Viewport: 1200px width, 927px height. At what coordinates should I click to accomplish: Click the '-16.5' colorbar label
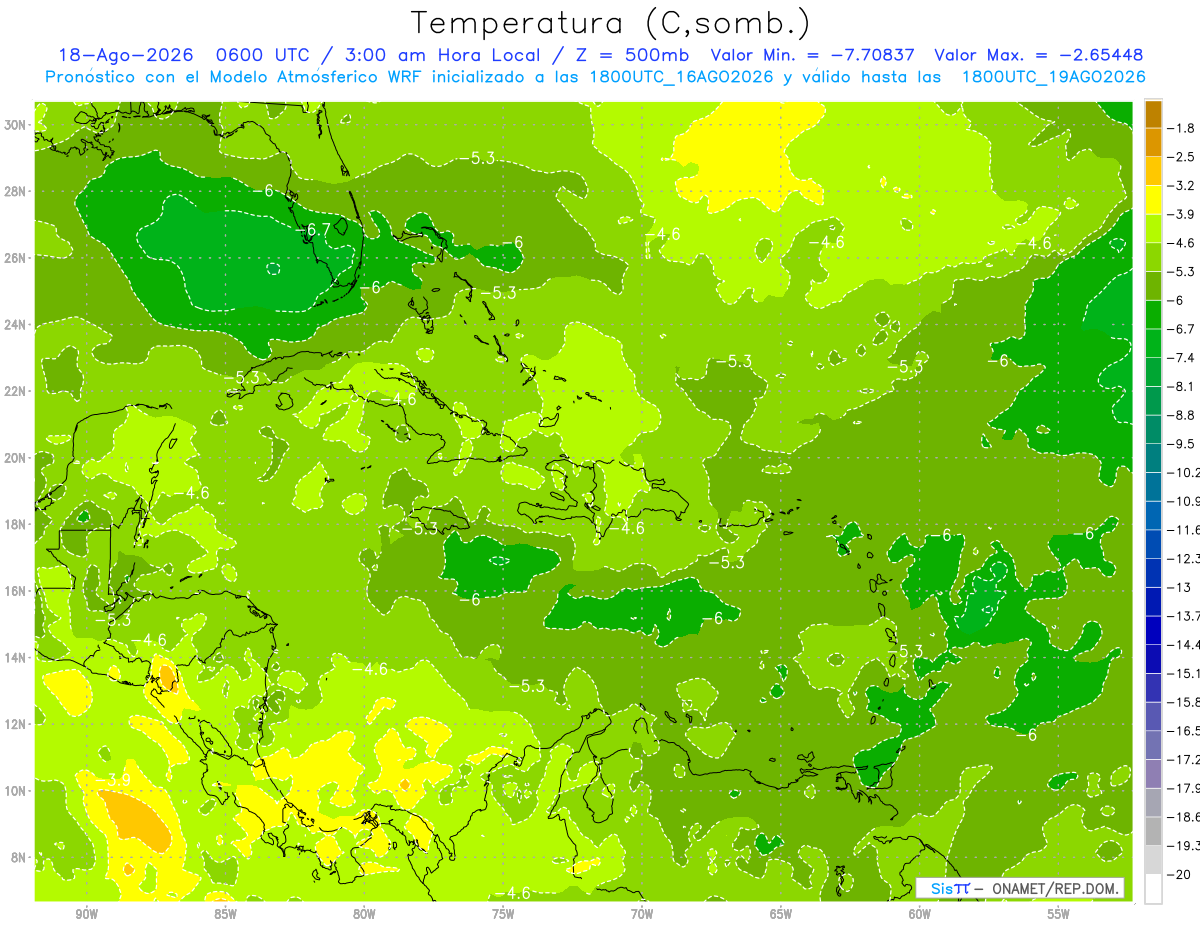(x=1184, y=731)
